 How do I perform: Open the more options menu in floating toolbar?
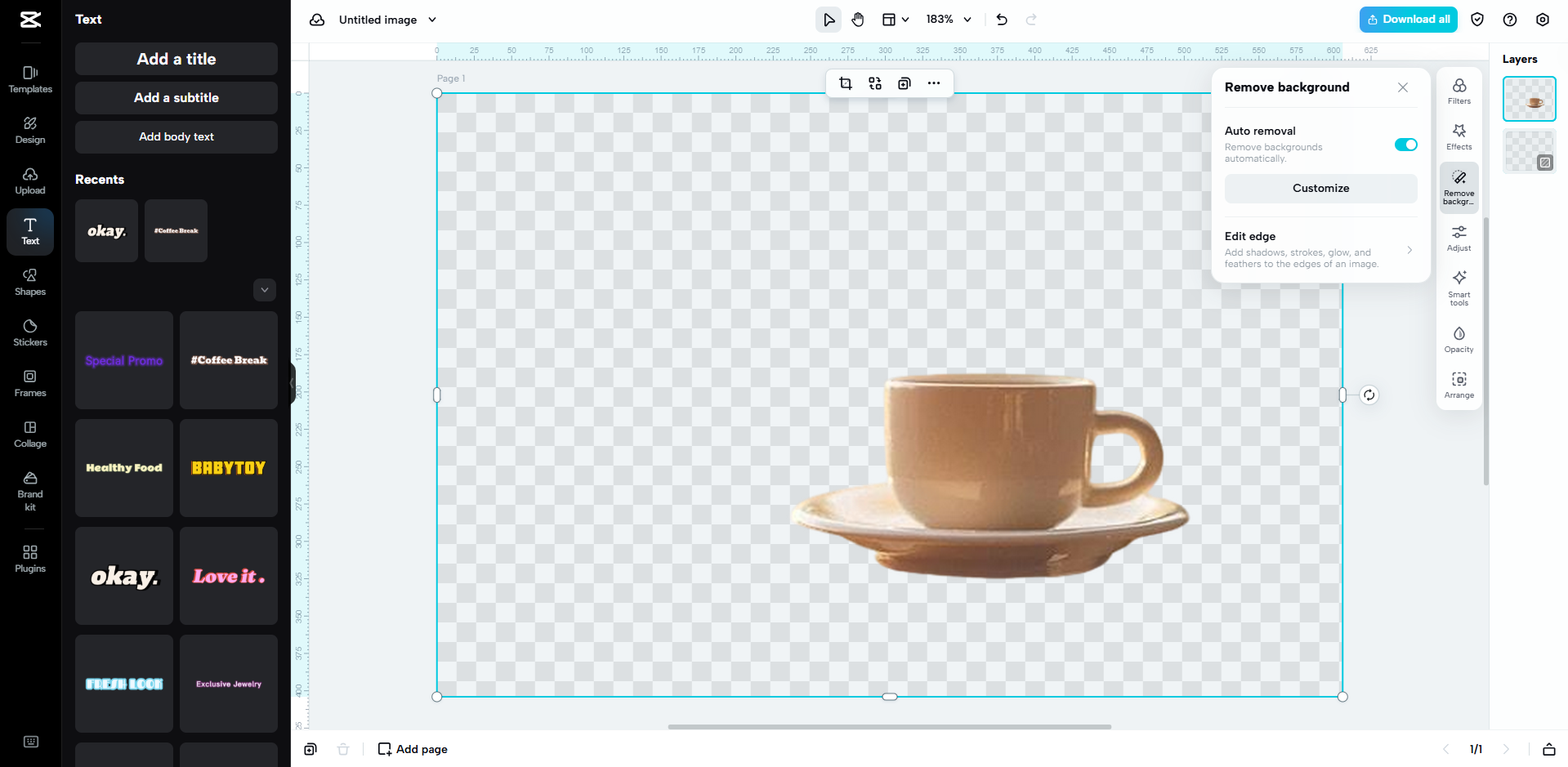[x=933, y=82]
